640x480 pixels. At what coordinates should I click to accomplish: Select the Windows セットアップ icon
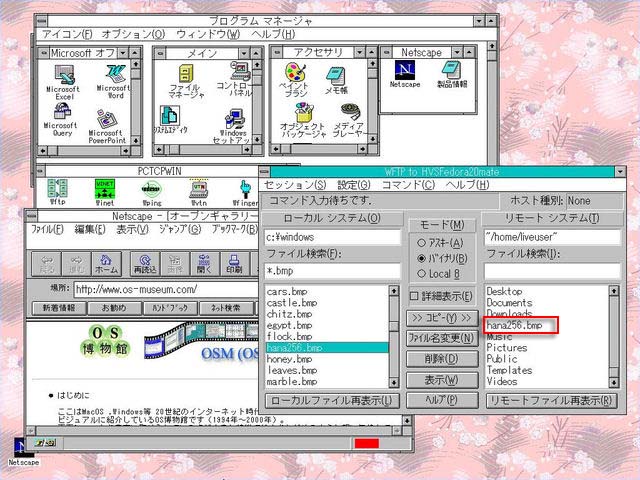pos(234,126)
